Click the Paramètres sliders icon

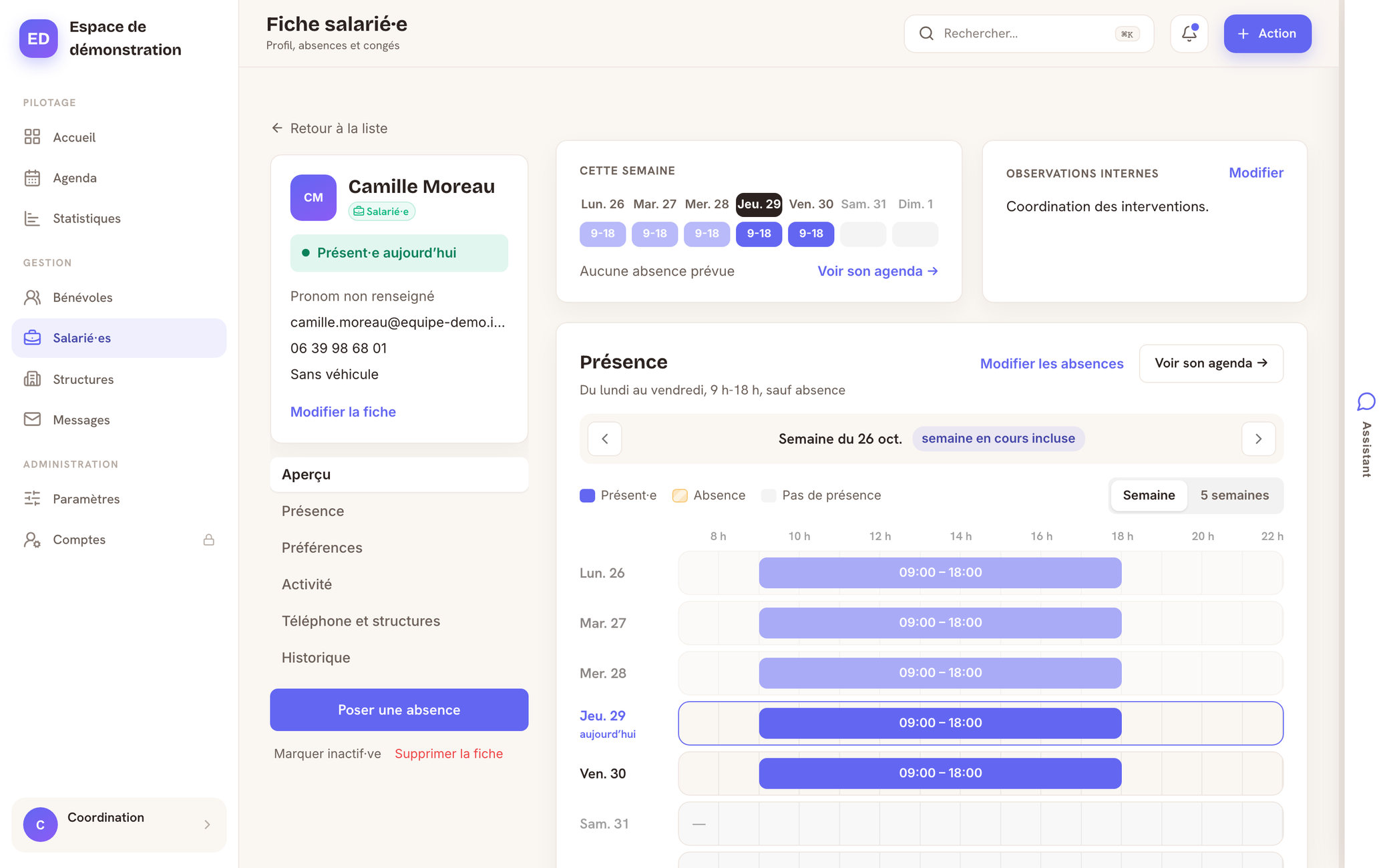point(32,498)
